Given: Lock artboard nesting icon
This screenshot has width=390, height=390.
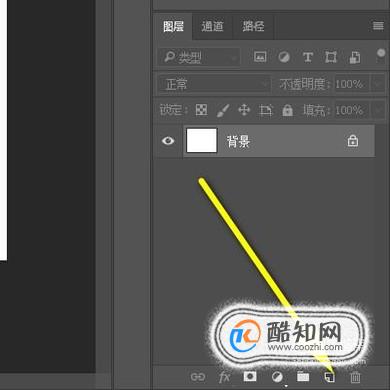Looking at the screenshot, I should [x=266, y=110].
